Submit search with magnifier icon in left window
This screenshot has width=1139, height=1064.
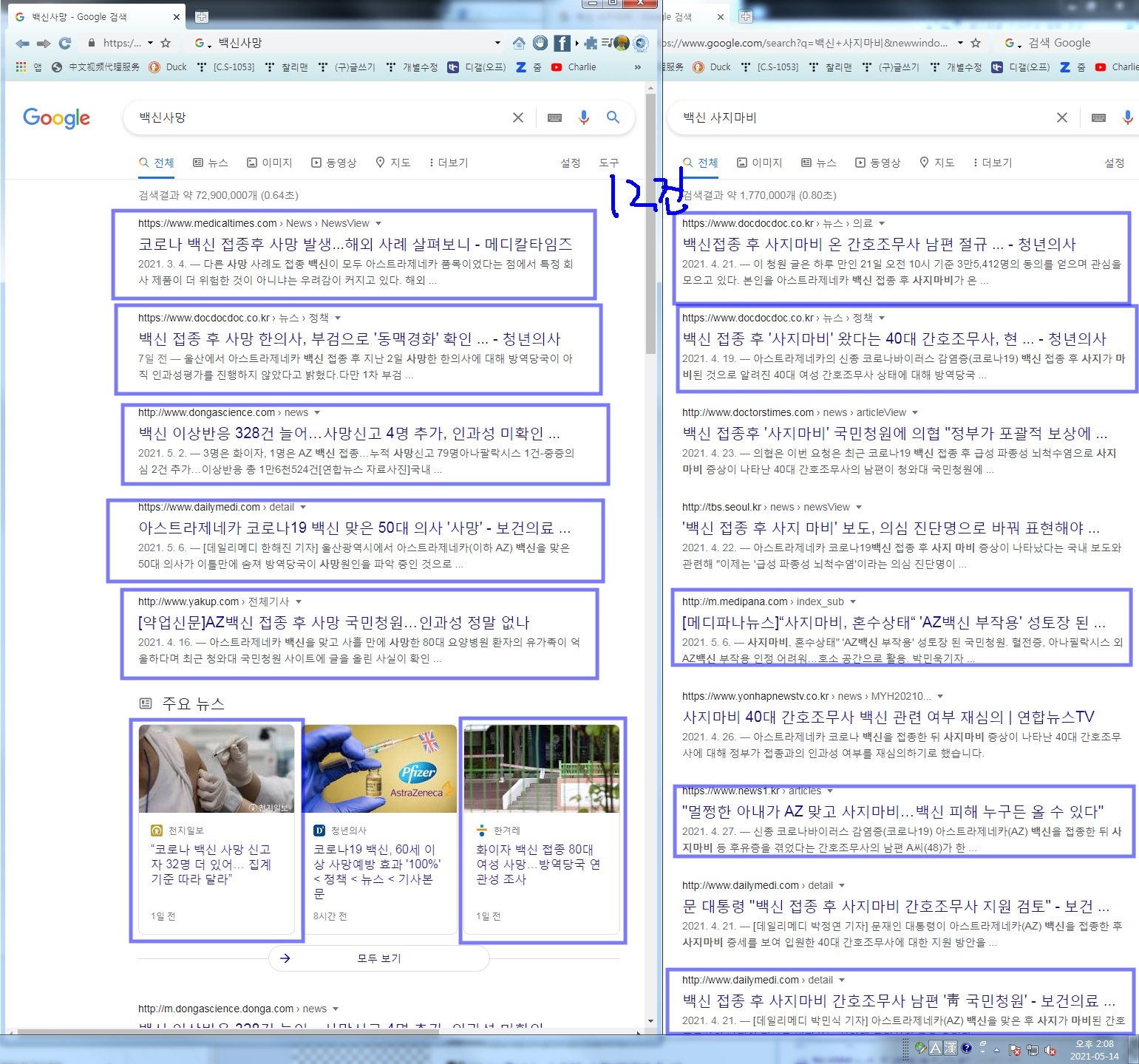click(x=613, y=117)
